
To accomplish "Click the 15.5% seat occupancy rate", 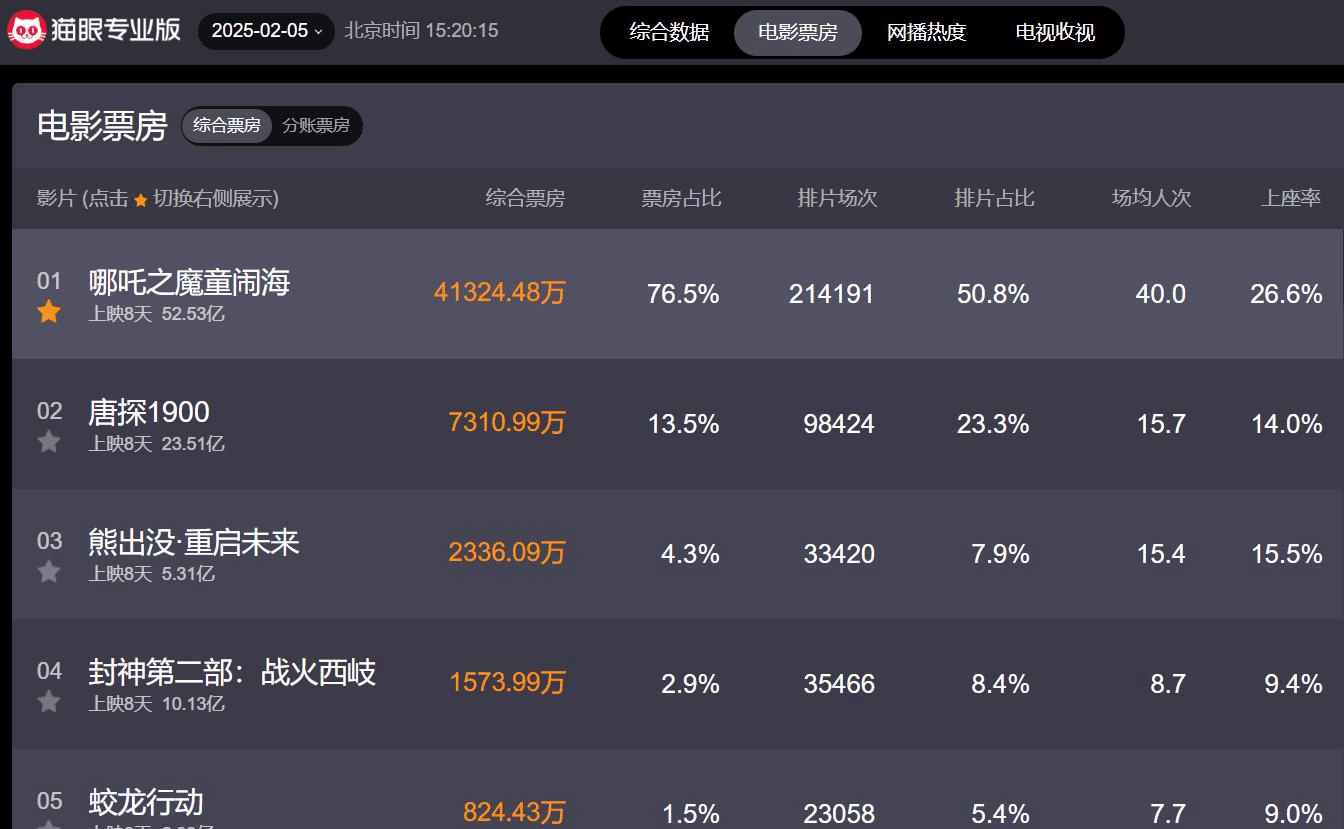I will pyautogui.click(x=1286, y=554).
